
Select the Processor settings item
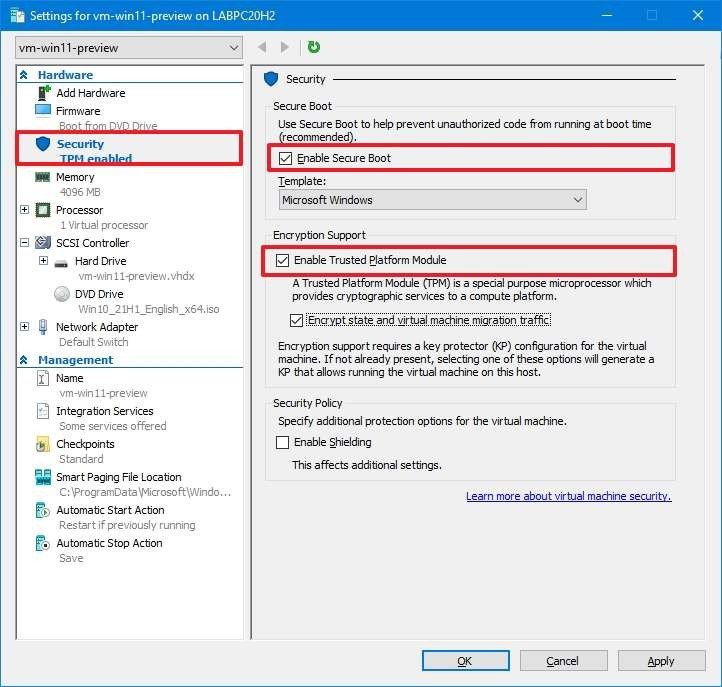tap(79, 210)
